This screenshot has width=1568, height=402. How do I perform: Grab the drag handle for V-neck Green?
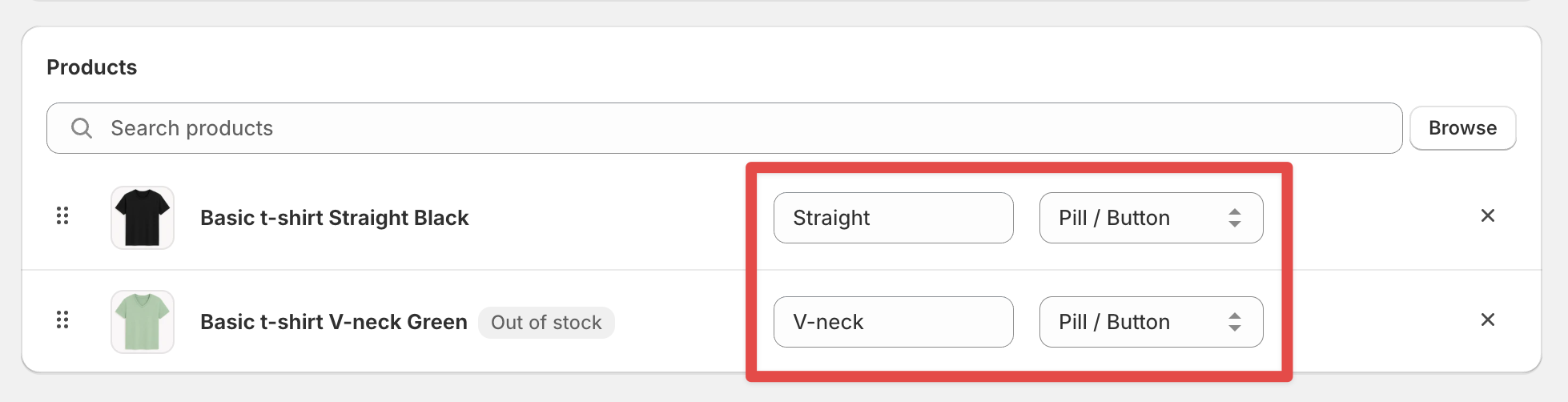pyautogui.click(x=62, y=320)
